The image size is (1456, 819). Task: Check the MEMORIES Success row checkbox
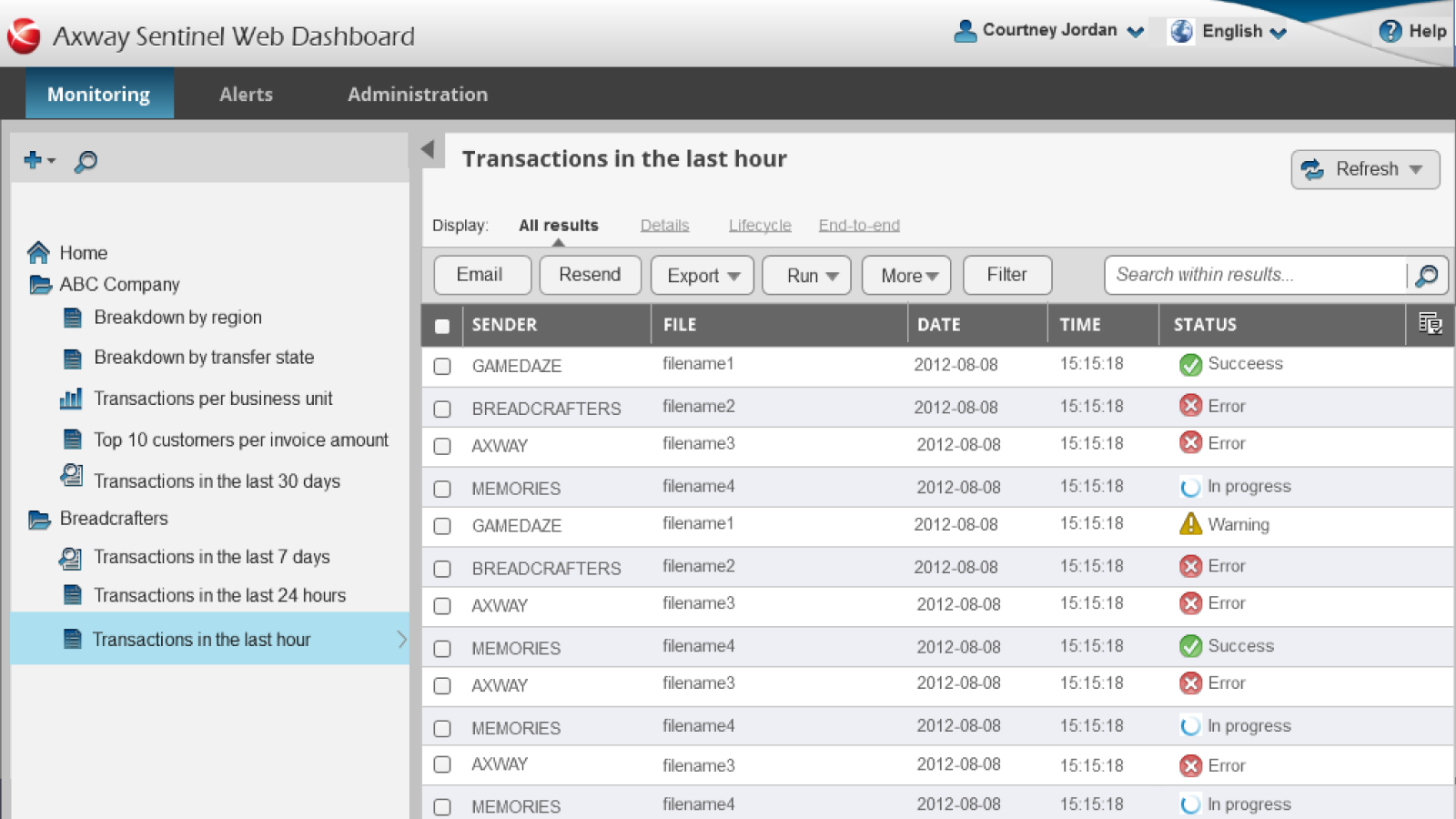[x=442, y=649]
